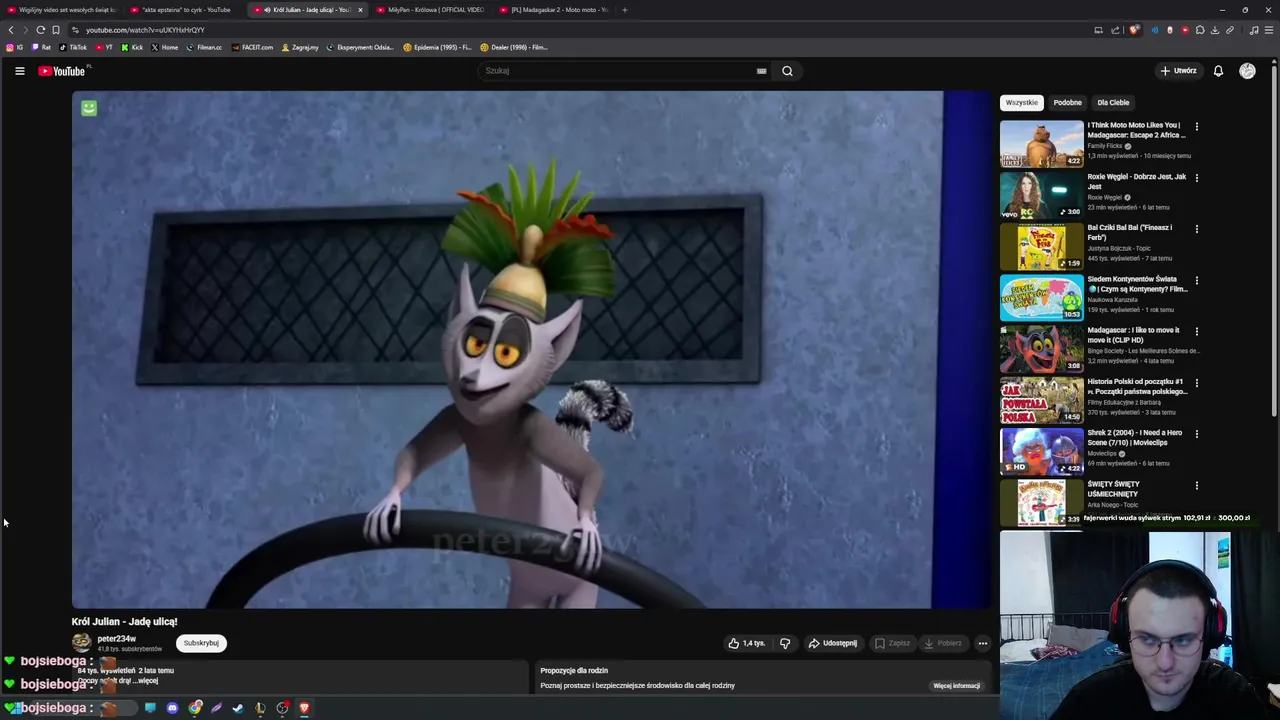
Task: Click the browser address bar URL
Action: [145, 30]
